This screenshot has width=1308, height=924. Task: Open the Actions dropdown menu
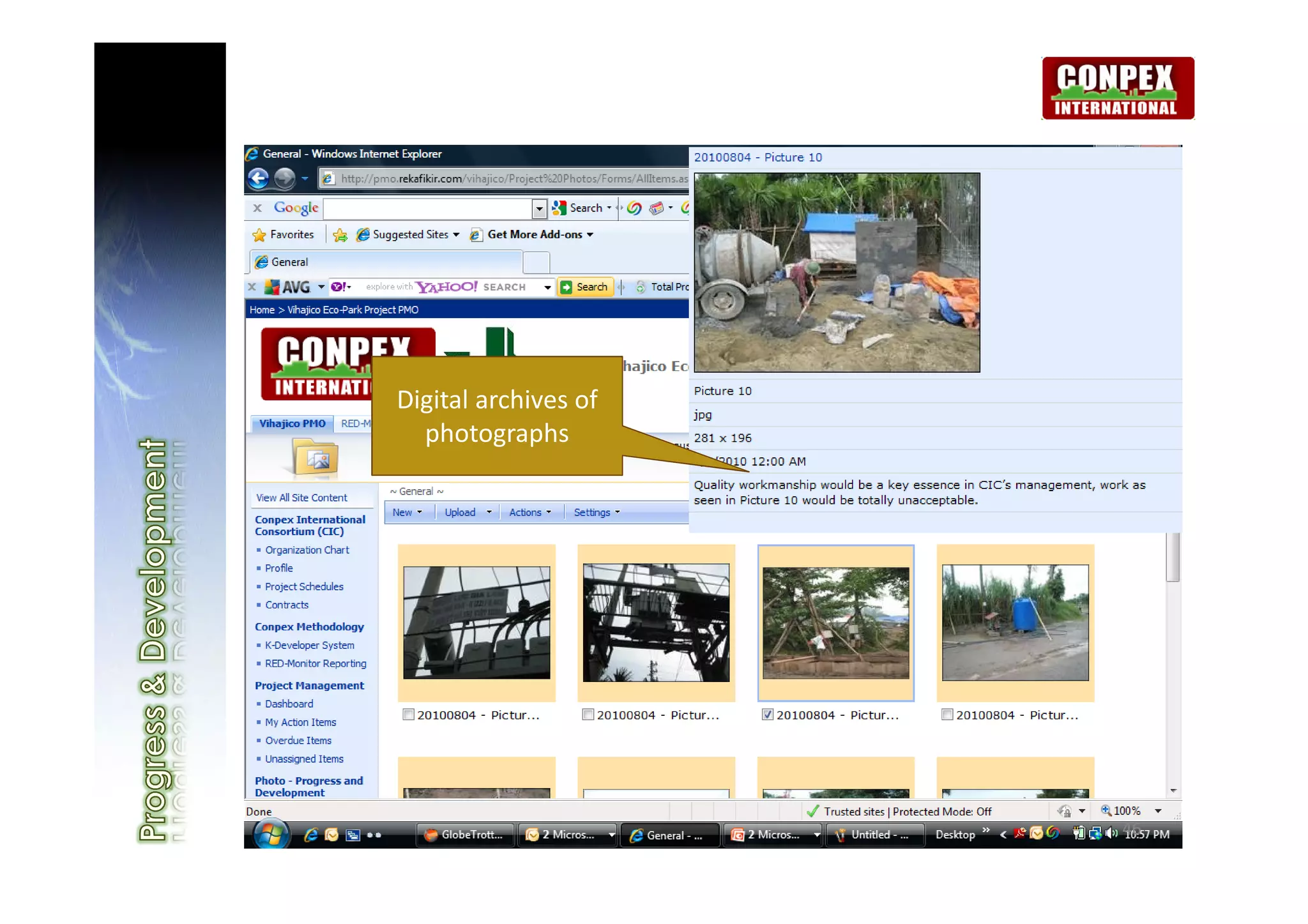click(529, 512)
